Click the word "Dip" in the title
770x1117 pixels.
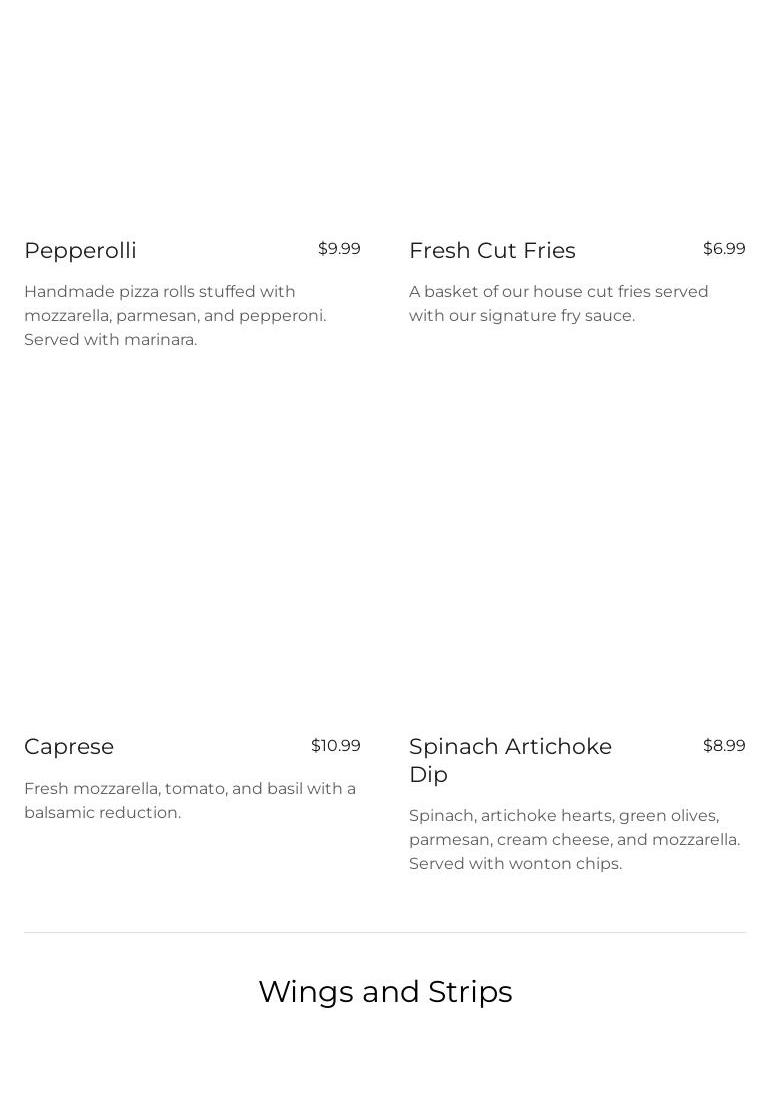coord(428,775)
